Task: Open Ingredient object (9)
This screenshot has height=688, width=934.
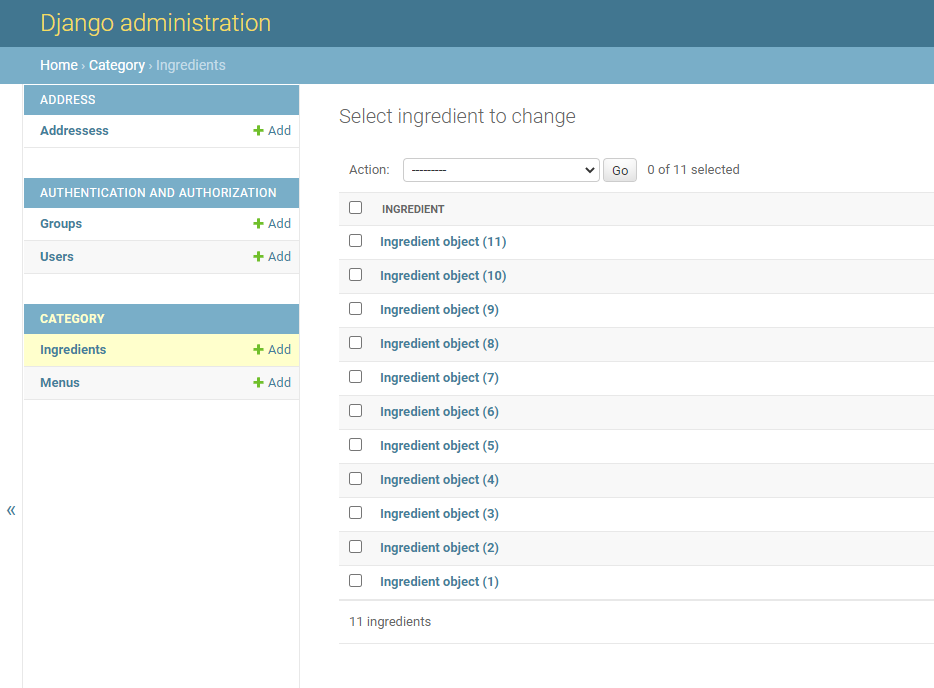Action: point(440,310)
